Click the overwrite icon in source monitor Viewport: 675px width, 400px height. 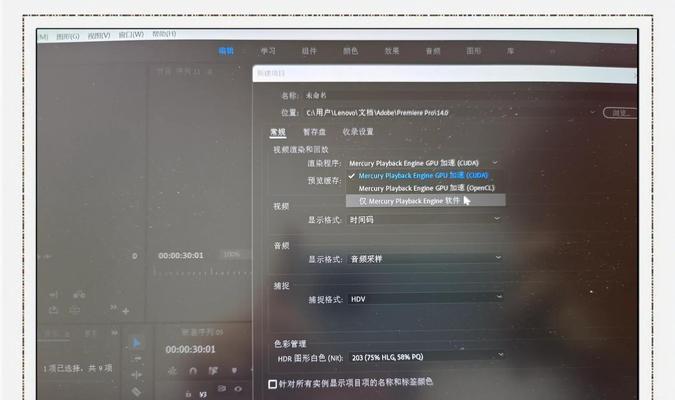53,310
